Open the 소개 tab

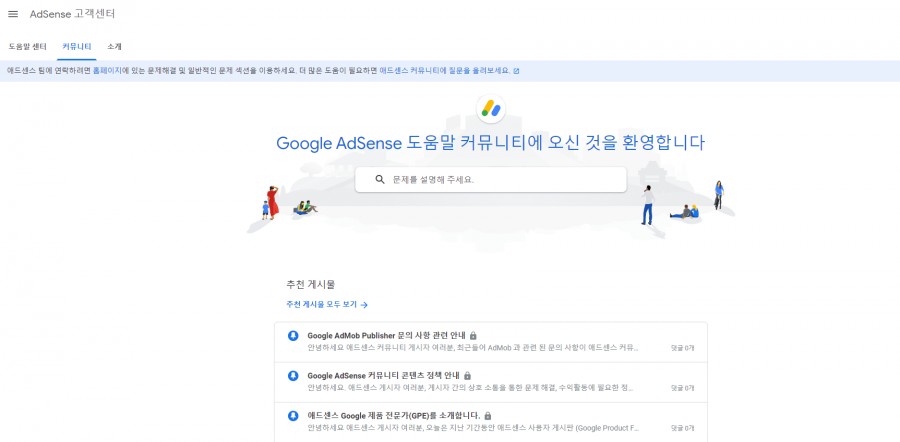pyautogui.click(x=114, y=47)
